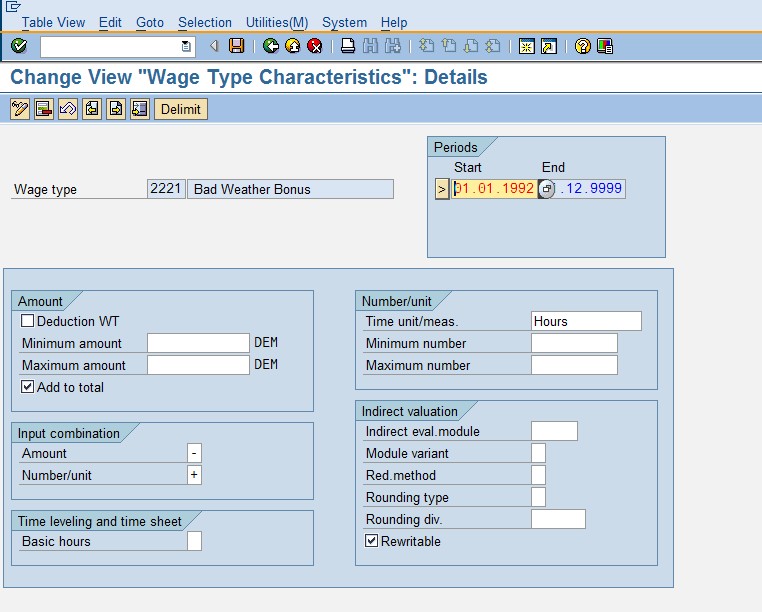Click the Start date field 01.01.1992
This screenshot has height=612, width=762.
point(495,189)
